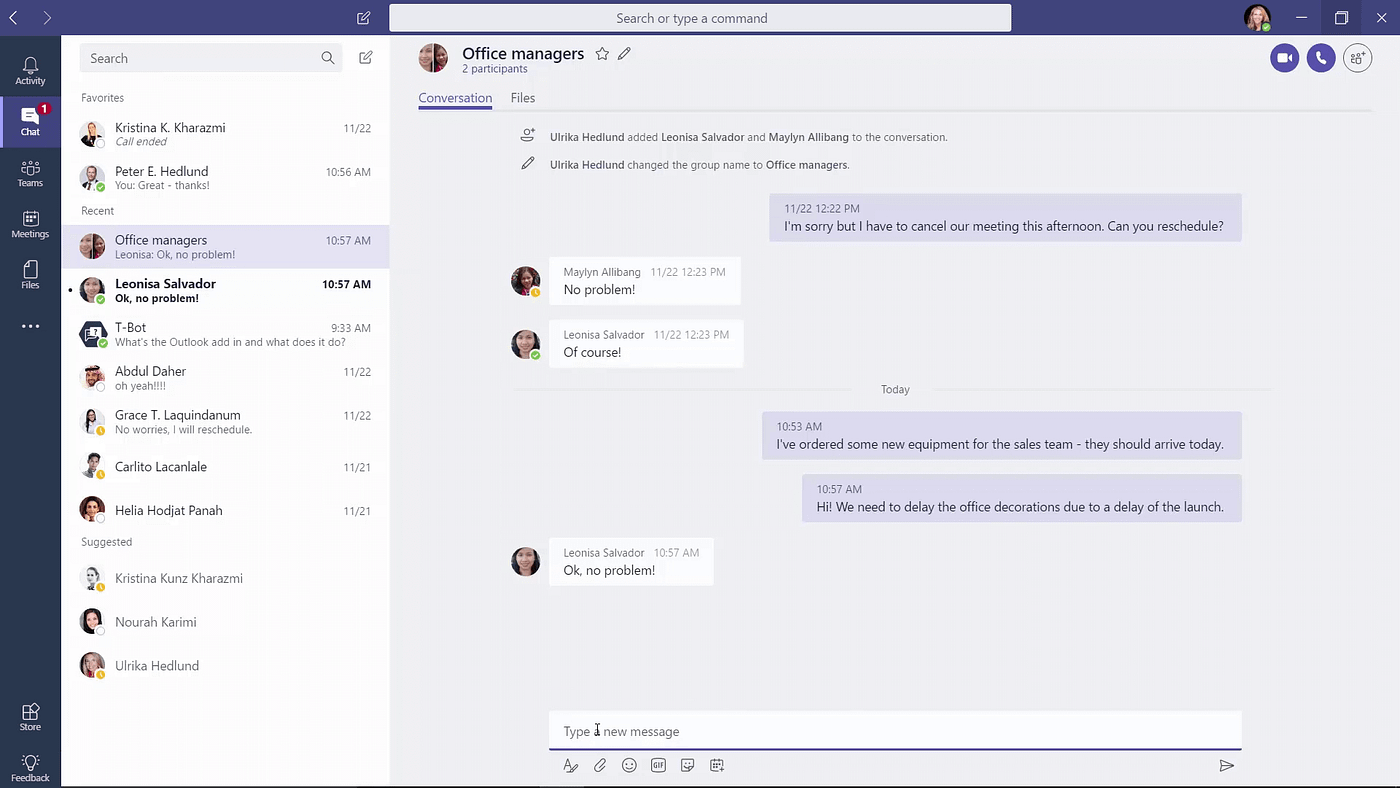Click the chat Search field
The width and height of the screenshot is (1400, 788).
tap(200, 58)
